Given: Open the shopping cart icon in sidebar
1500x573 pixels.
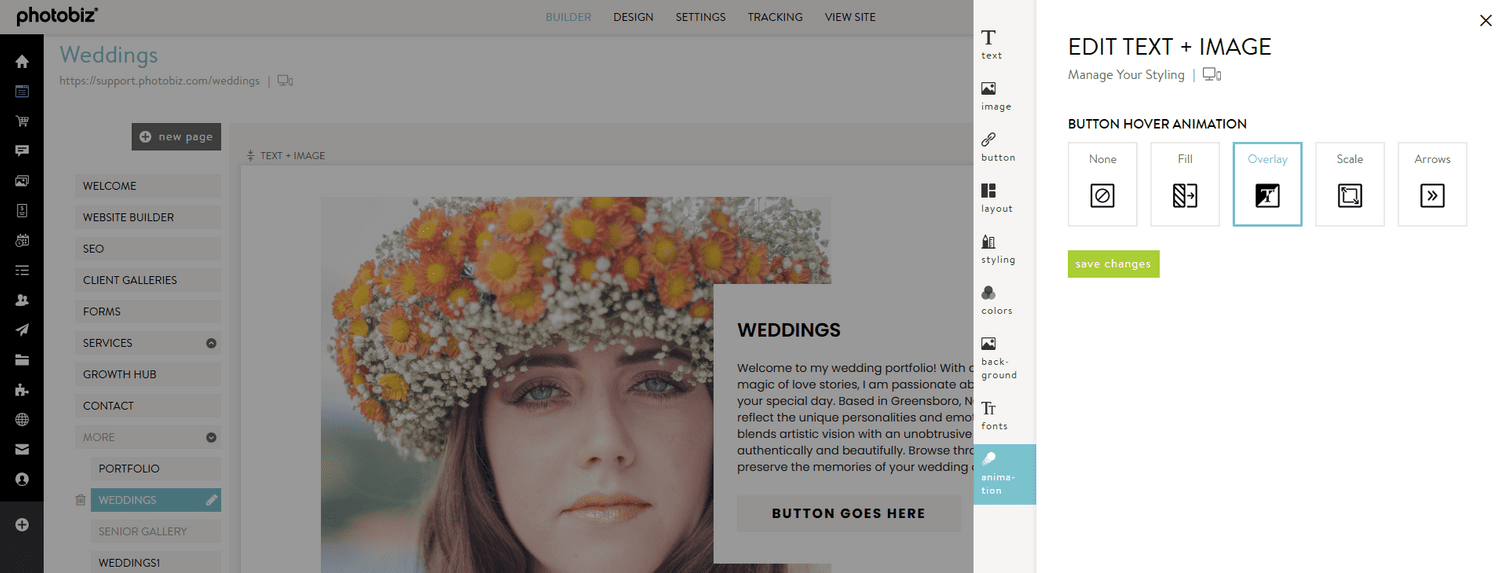Looking at the screenshot, I should click(22, 121).
